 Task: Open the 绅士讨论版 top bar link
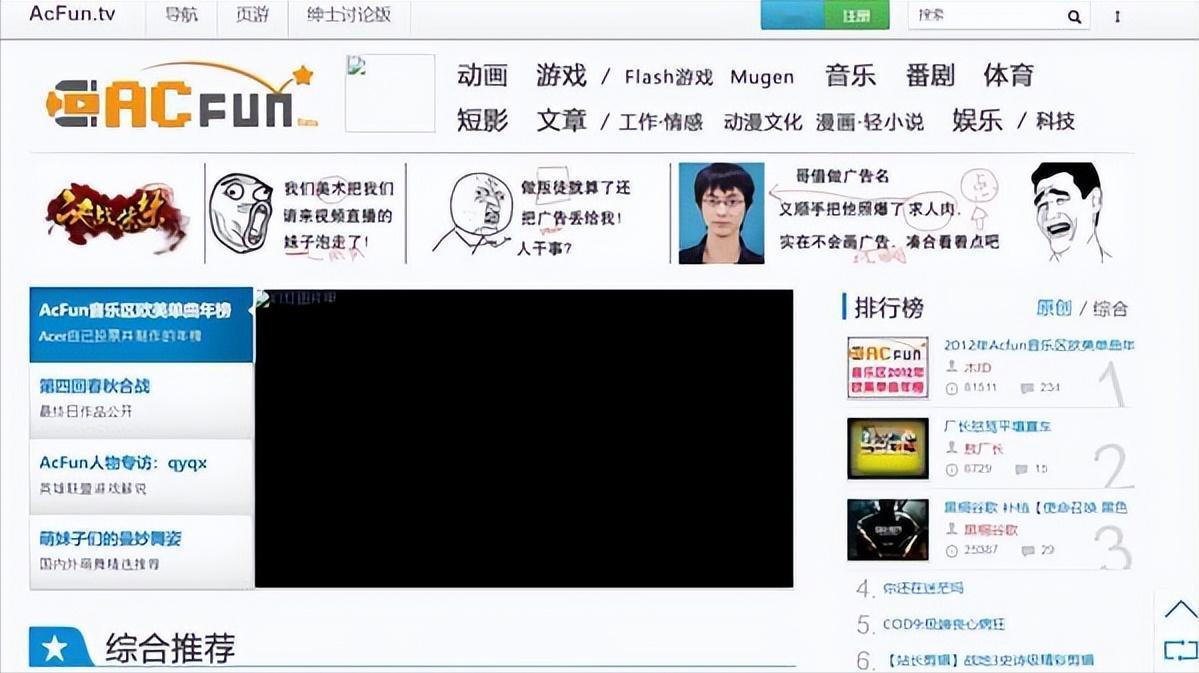tap(349, 15)
